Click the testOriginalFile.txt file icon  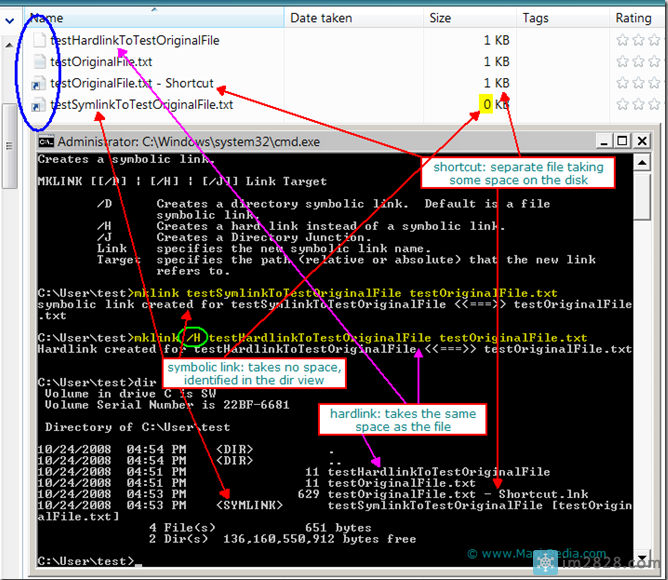pos(38,62)
